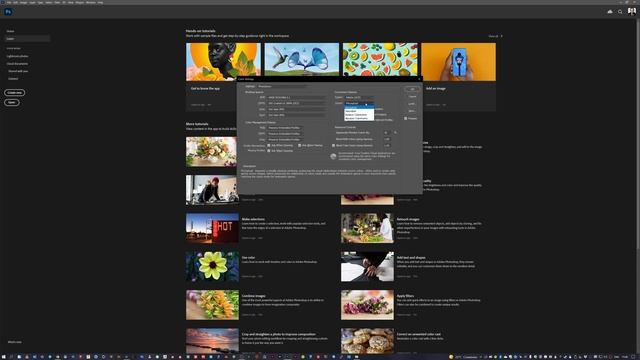The width and height of the screenshot is (640, 360).
Task: Toggle the Preview checkbox
Action: coord(406,118)
